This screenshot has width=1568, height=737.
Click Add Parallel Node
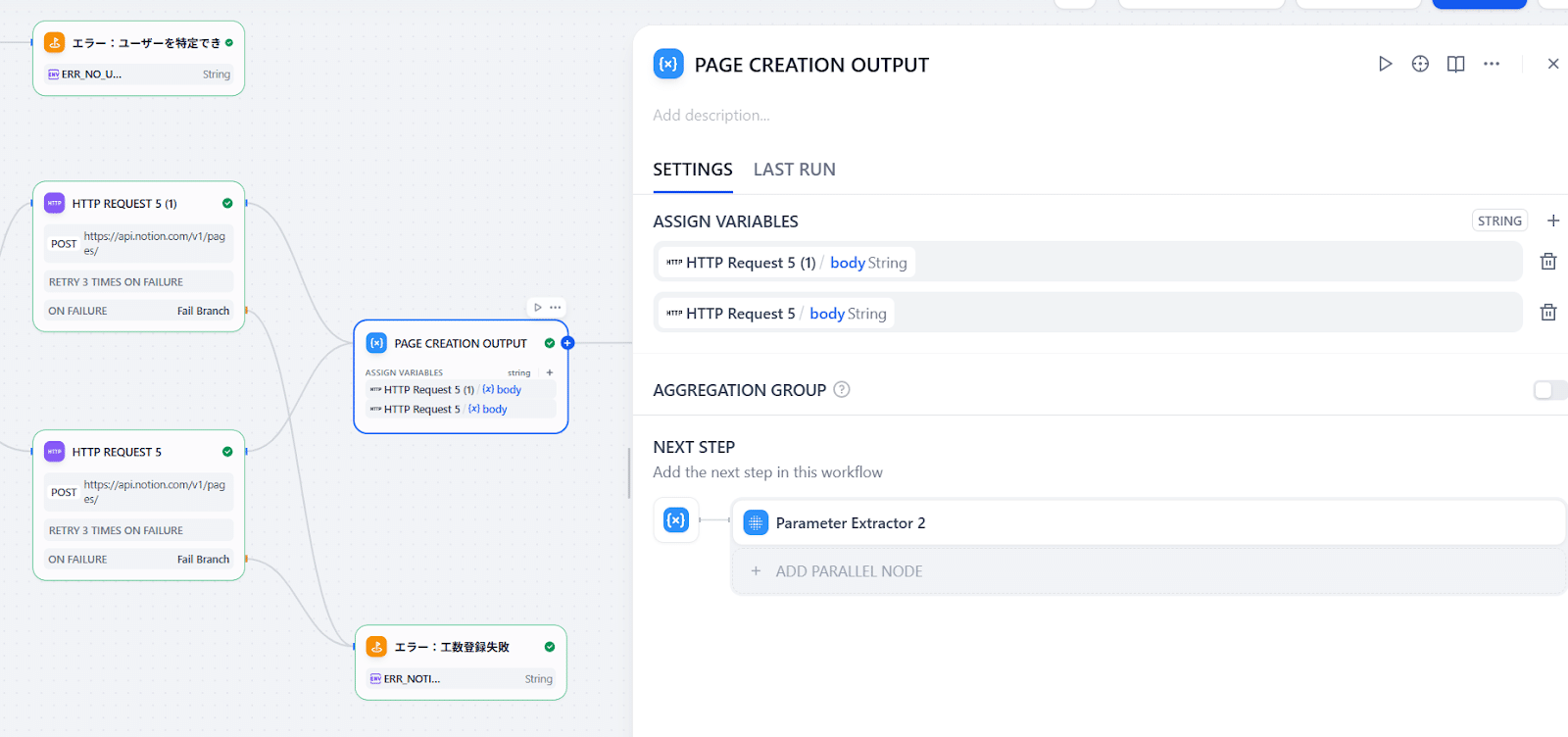tap(849, 571)
